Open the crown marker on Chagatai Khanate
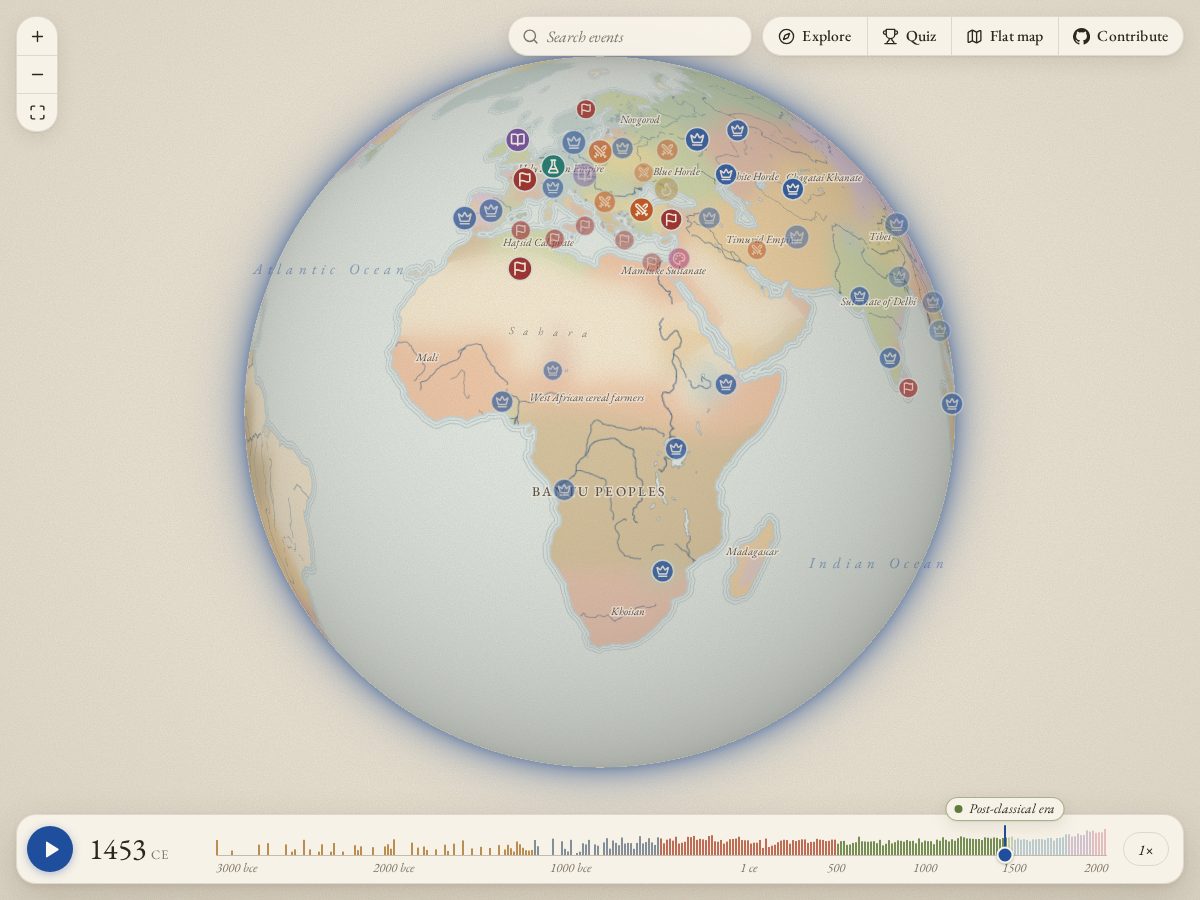 pos(793,188)
